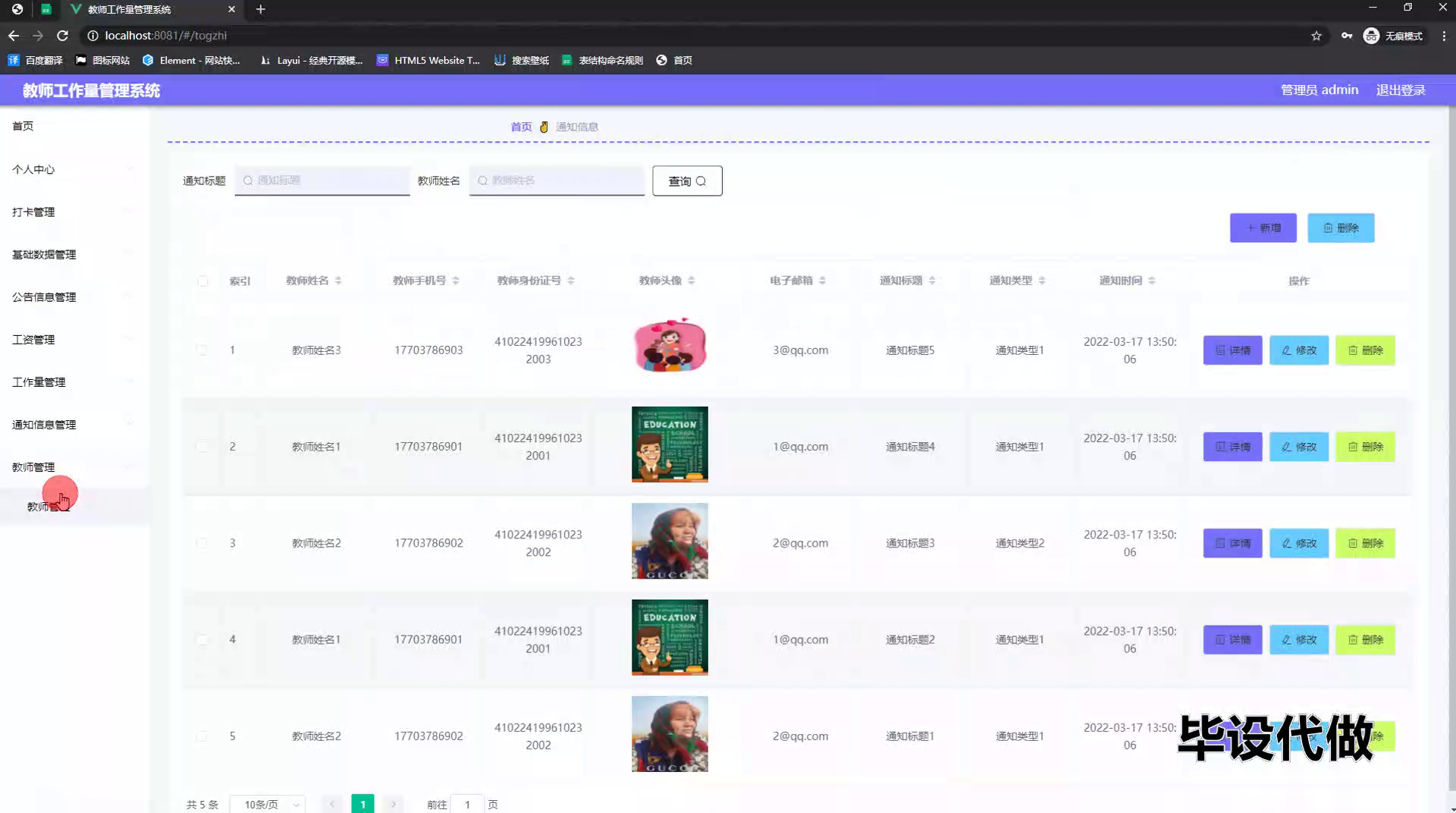1456x813 pixels.
Task: Check the row 1 checkbox
Action: 202,350
